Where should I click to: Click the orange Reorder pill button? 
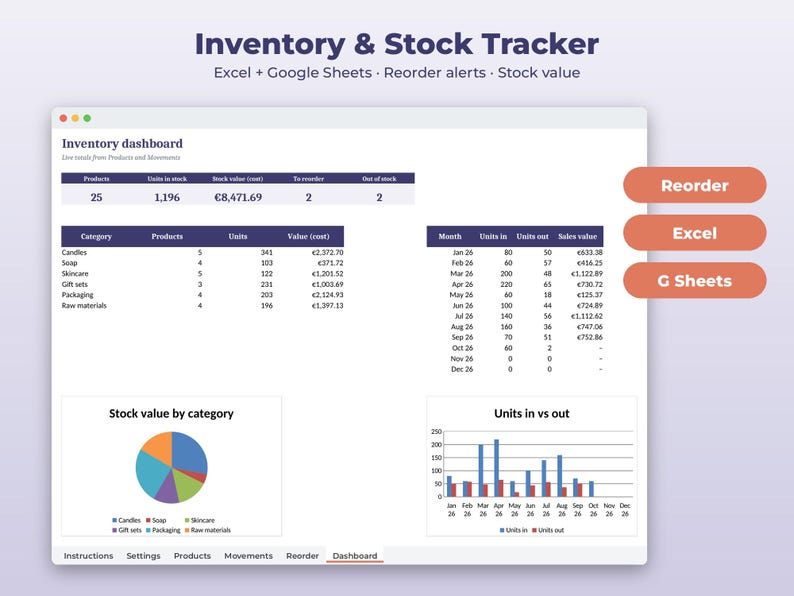click(695, 185)
